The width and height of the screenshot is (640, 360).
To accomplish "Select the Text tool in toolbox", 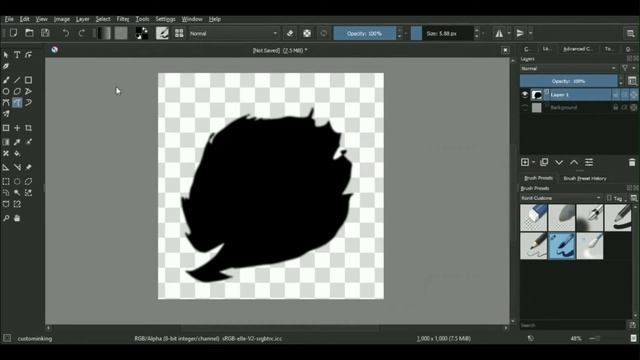I will pos(17,55).
